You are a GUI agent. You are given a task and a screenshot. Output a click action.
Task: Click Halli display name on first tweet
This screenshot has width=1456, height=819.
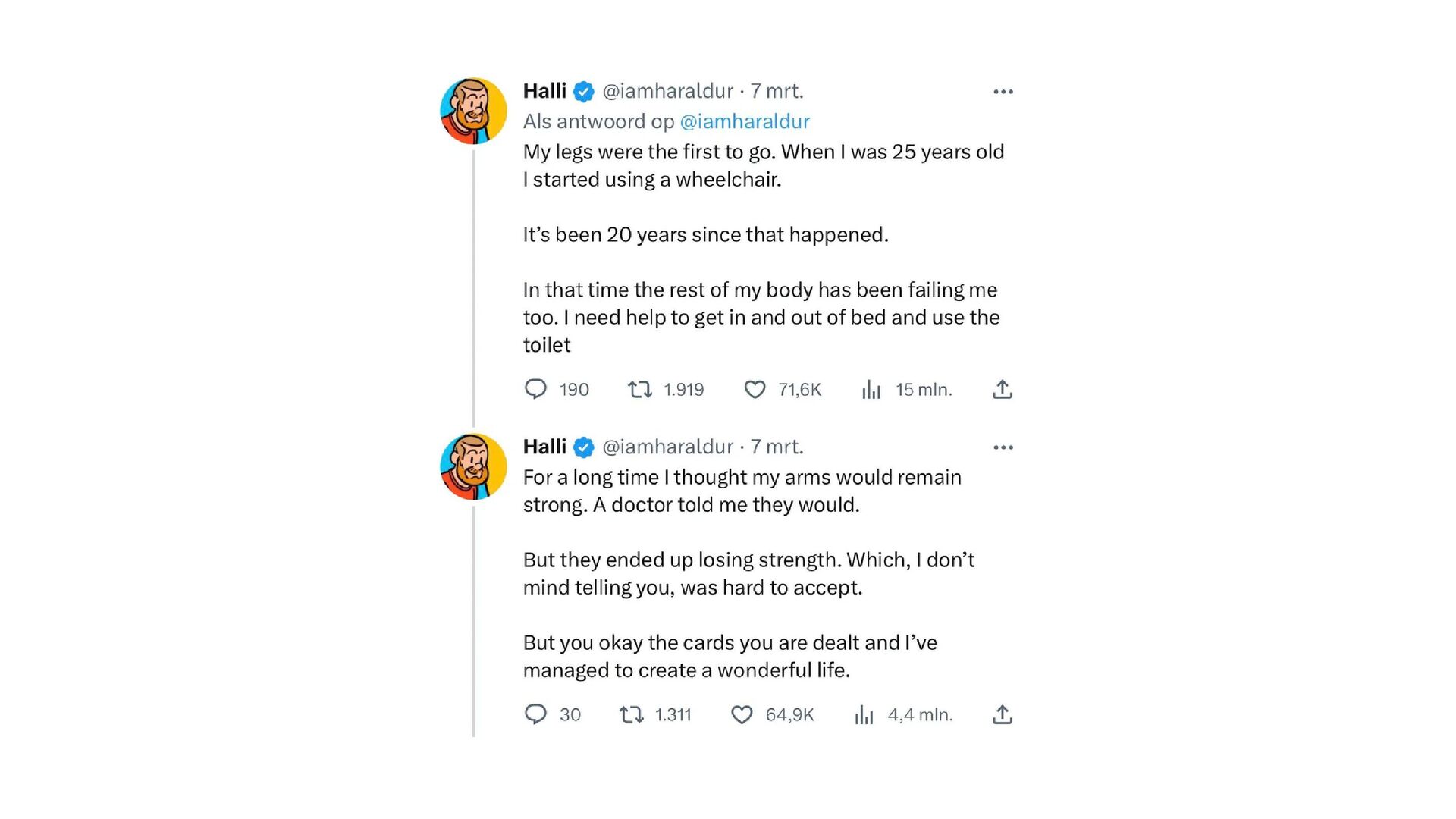[x=544, y=91]
